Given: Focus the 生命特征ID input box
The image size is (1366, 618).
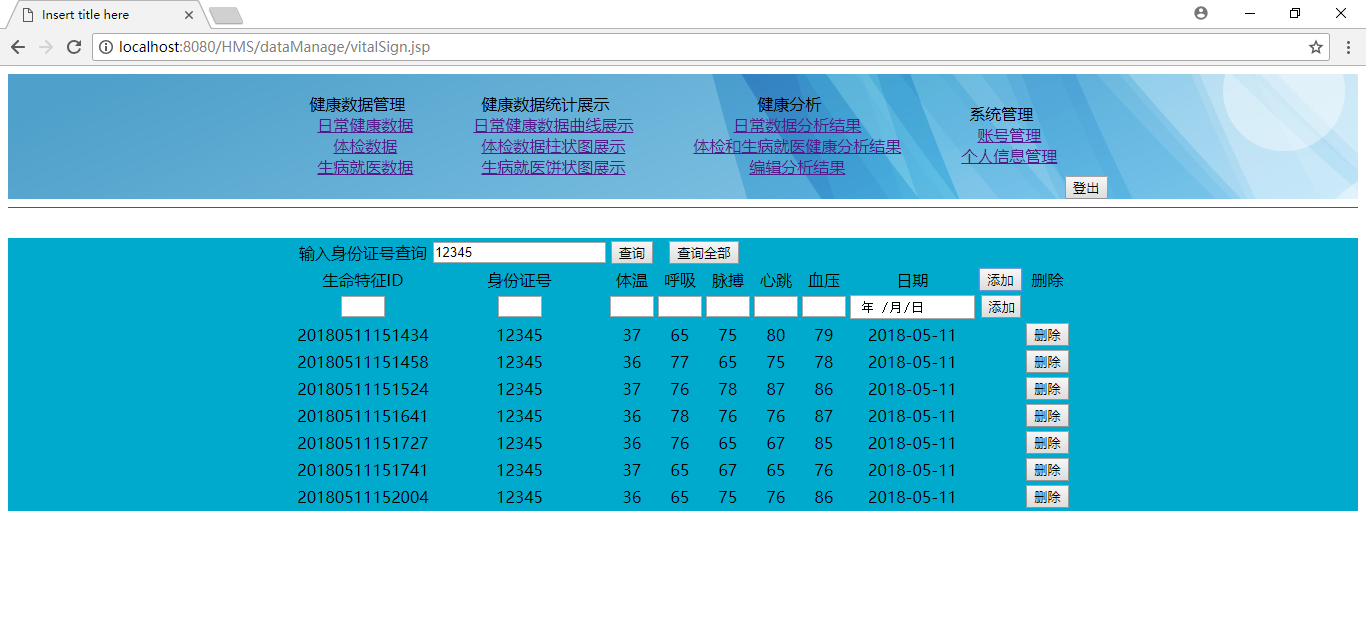Looking at the screenshot, I should click(x=363, y=307).
